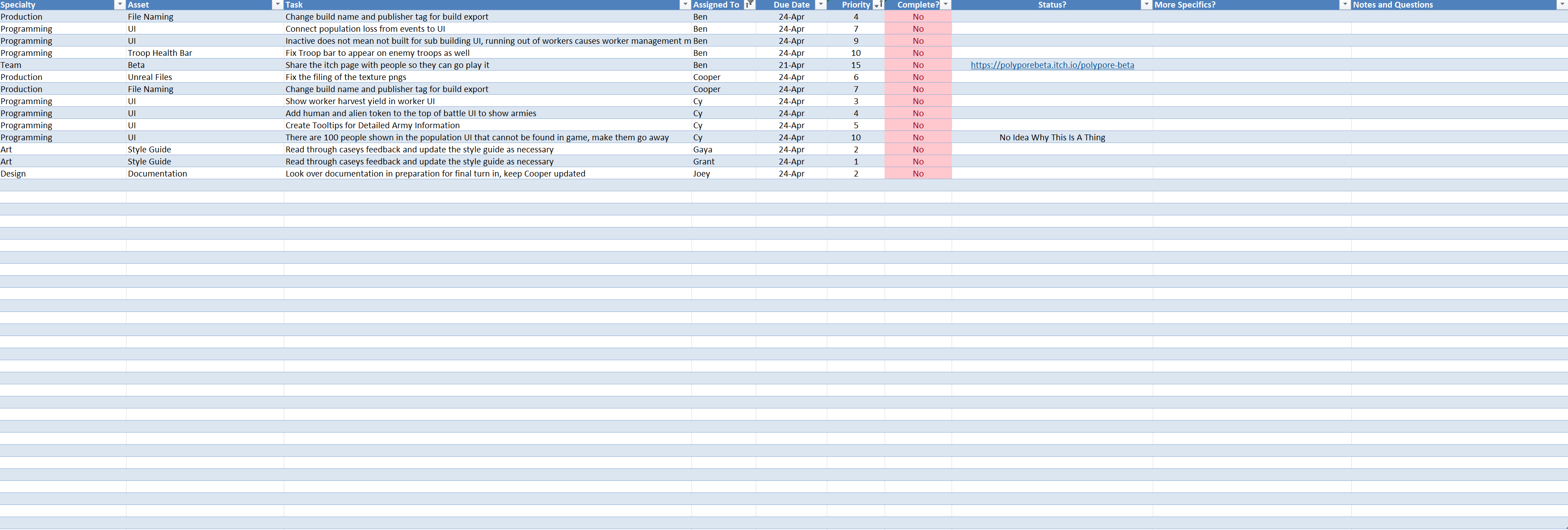The height and width of the screenshot is (530, 1568).
Task: Expand the Task column filter arrow
Action: [685, 4]
